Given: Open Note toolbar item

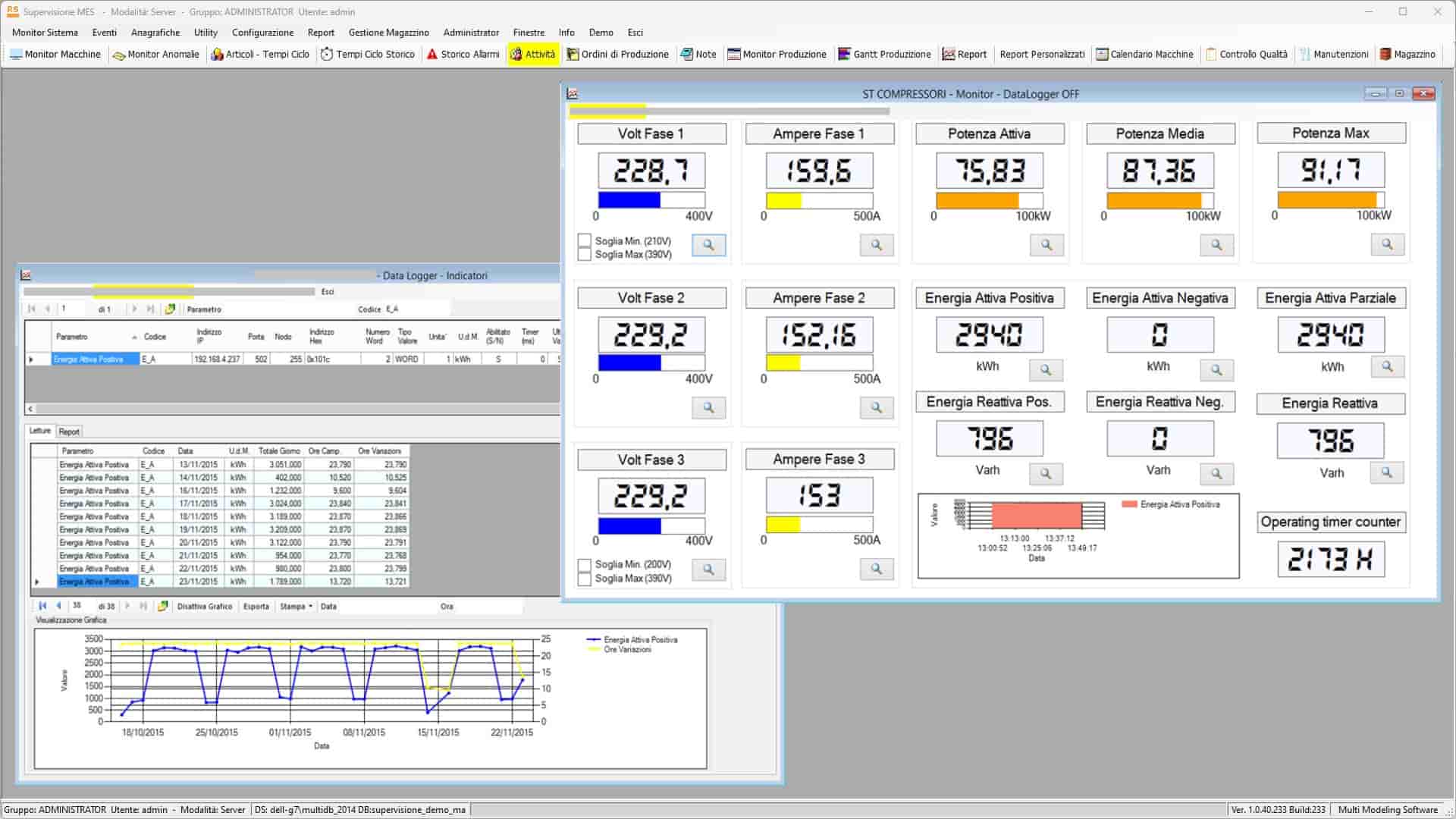Looking at the screenshot, I should (x=698, y=55).
